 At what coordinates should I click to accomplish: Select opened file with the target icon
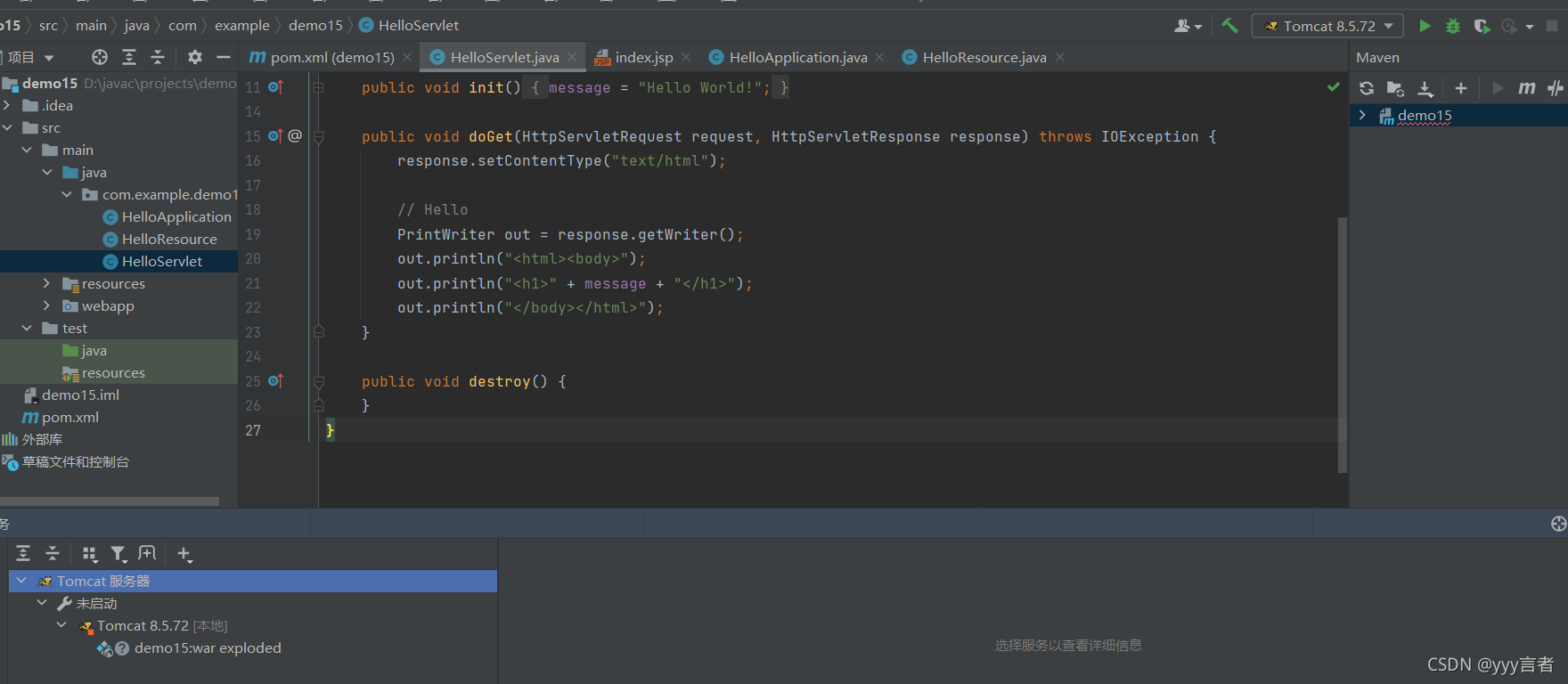[100, 57]
